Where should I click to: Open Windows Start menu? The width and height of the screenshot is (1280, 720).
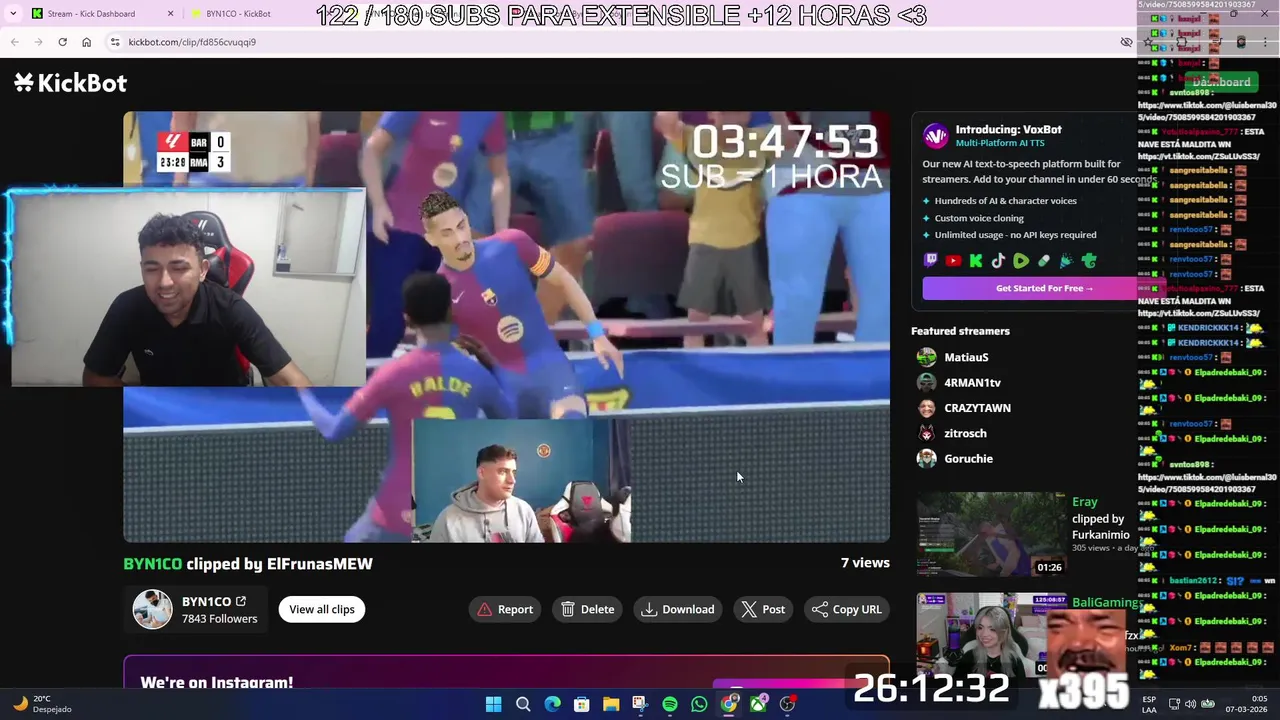point(493,704)
